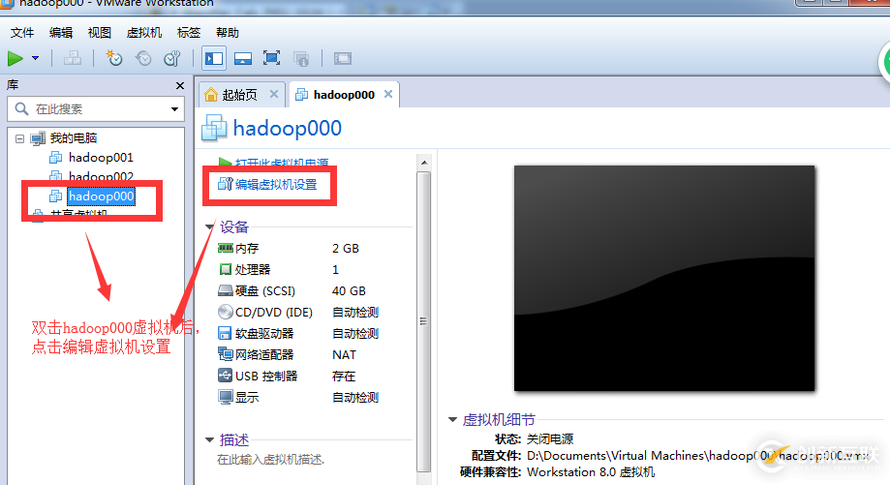This screenshot has width=890, height=485.
Task: Click the 处理器 processor device icon
Action: click(x=225, y=269)
